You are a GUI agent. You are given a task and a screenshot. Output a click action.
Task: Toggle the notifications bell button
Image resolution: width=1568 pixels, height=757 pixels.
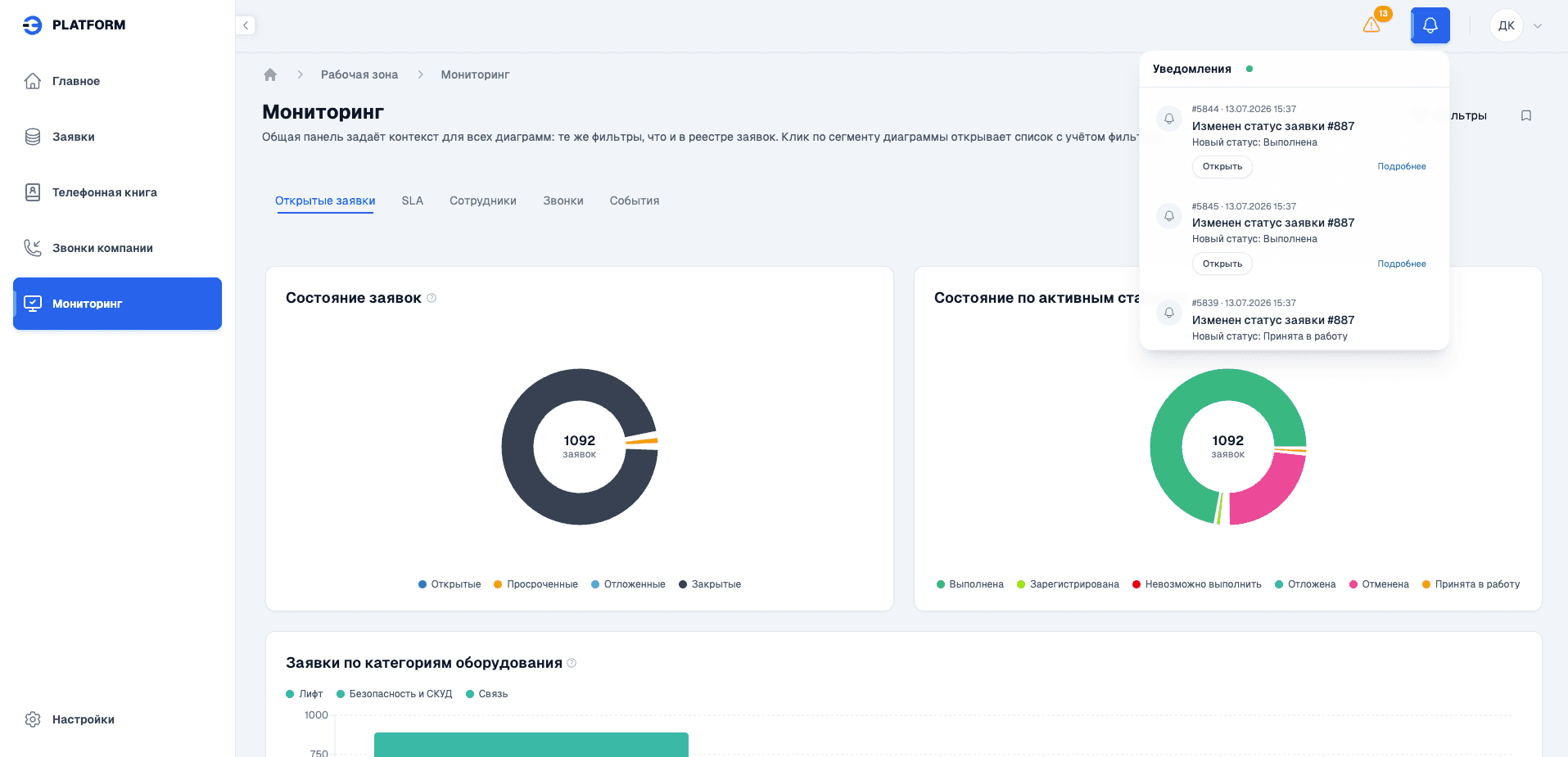point(1430,25)
